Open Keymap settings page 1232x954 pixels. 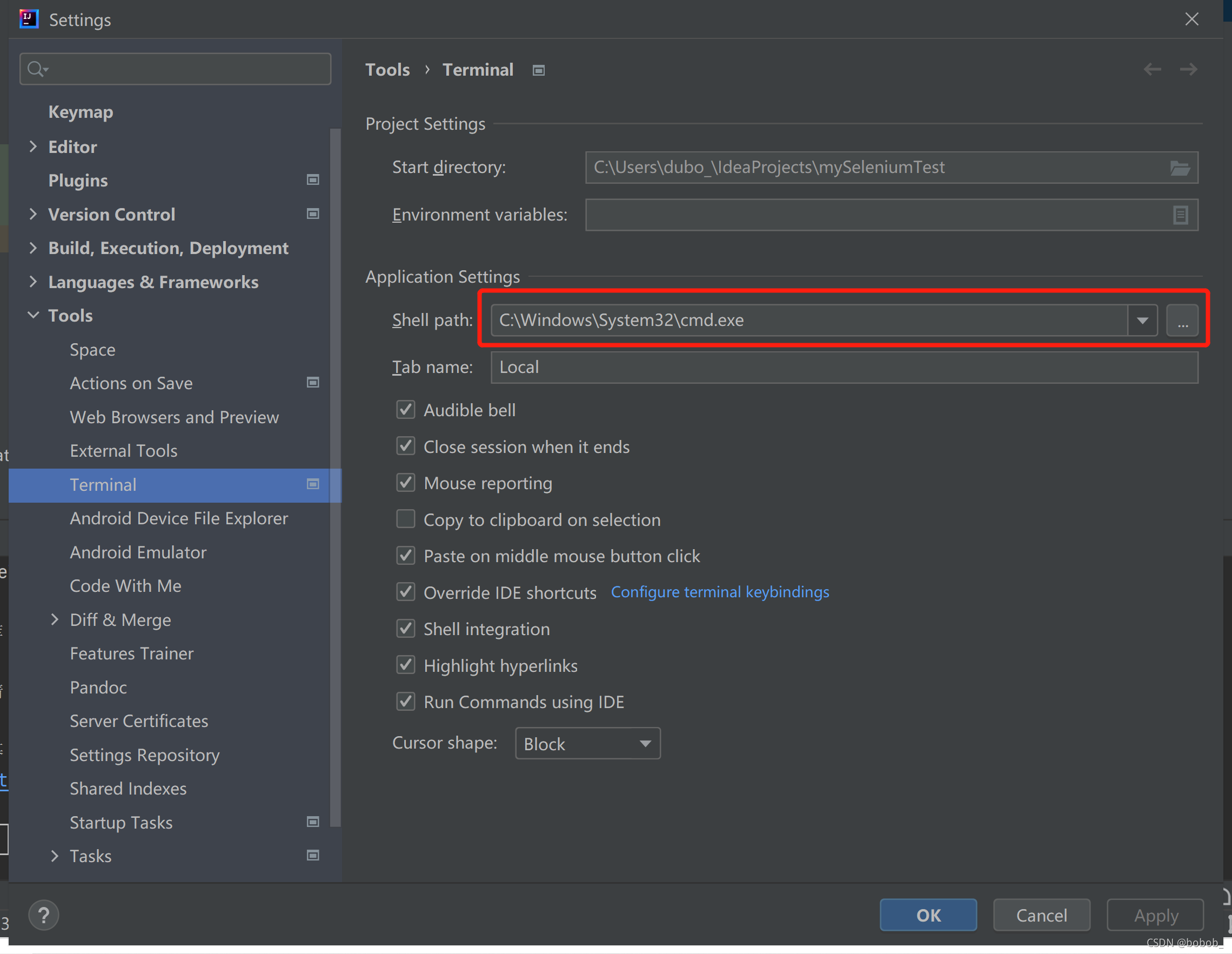click(x=81, y=112)
